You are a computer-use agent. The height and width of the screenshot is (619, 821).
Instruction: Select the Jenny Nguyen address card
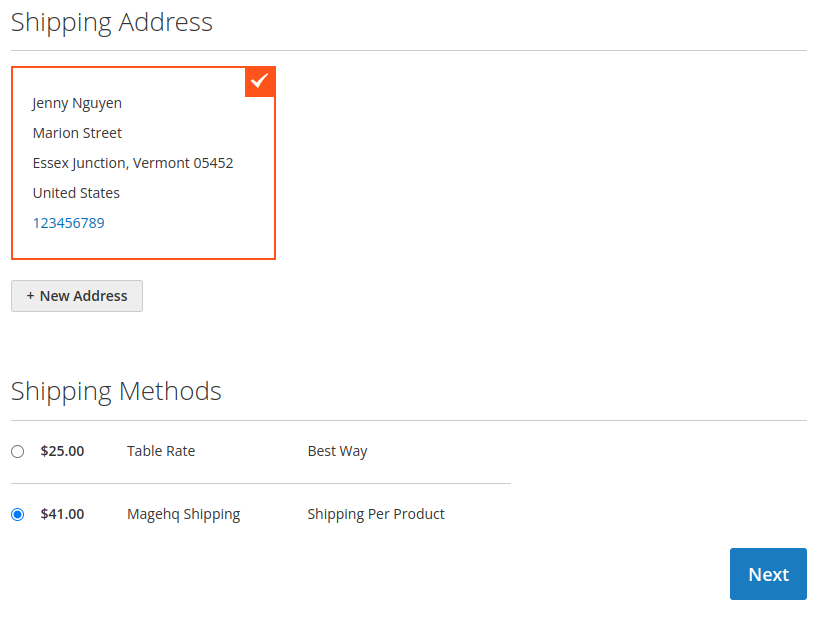pos(143,163)
